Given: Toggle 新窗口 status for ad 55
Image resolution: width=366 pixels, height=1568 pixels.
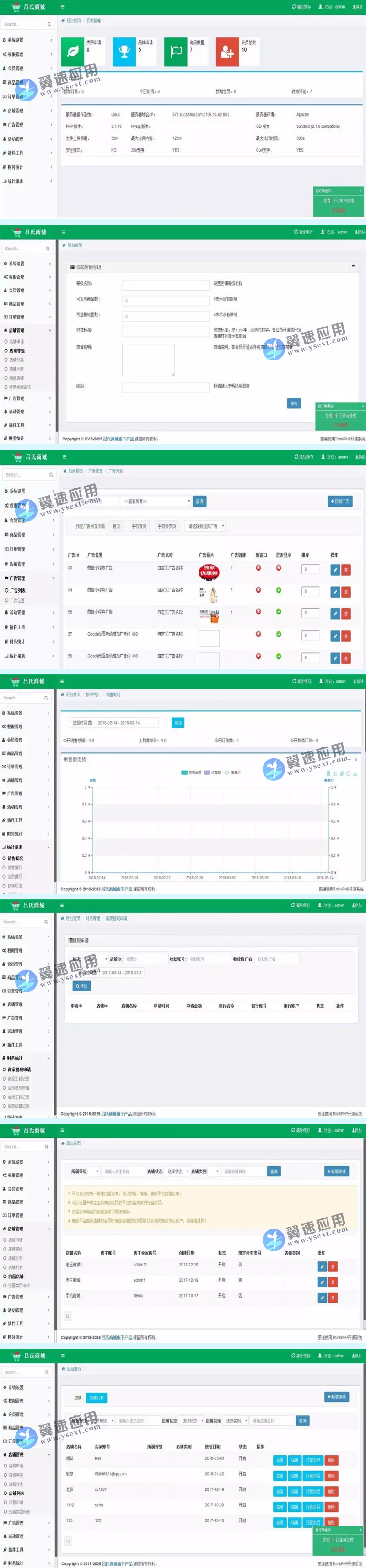Looking at the screenshot, I should click(x=258, y=612).
